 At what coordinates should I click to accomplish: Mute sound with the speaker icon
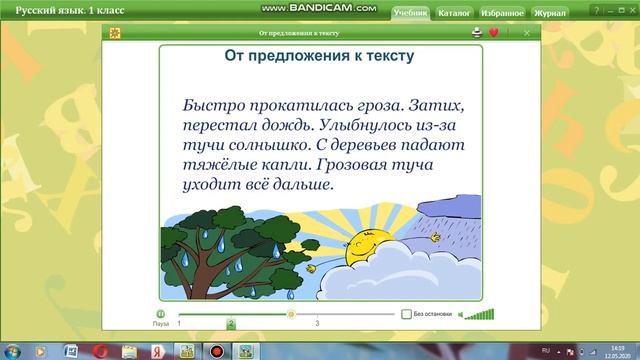click(460, 315)
